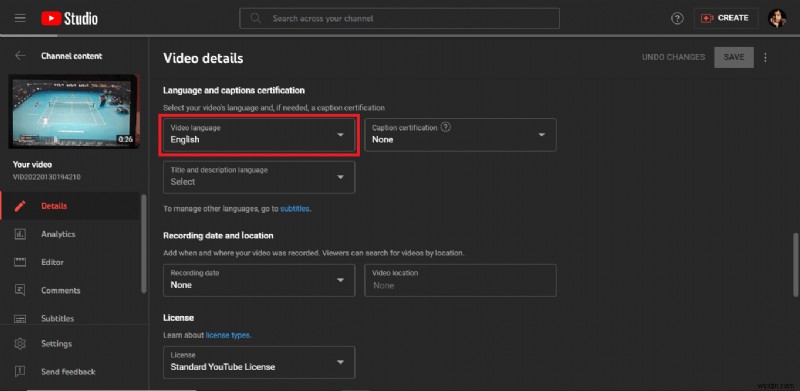Click the Settings gear icon
The width and height of the screenshot is (800, 391).
click(20, 344)
